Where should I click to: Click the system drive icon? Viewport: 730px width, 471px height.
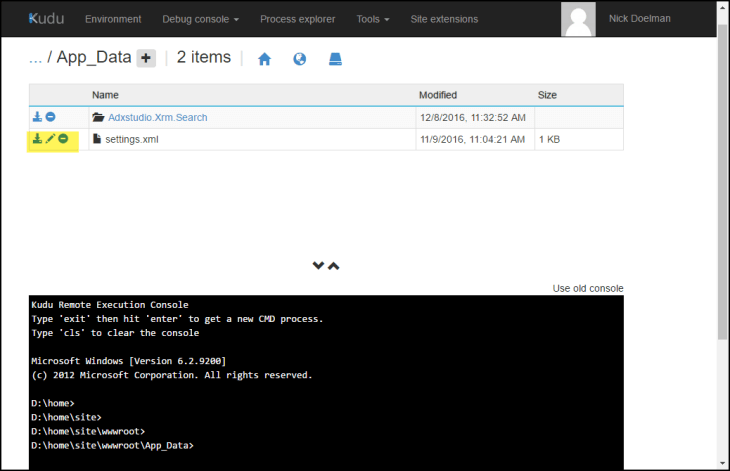(336, 59)
